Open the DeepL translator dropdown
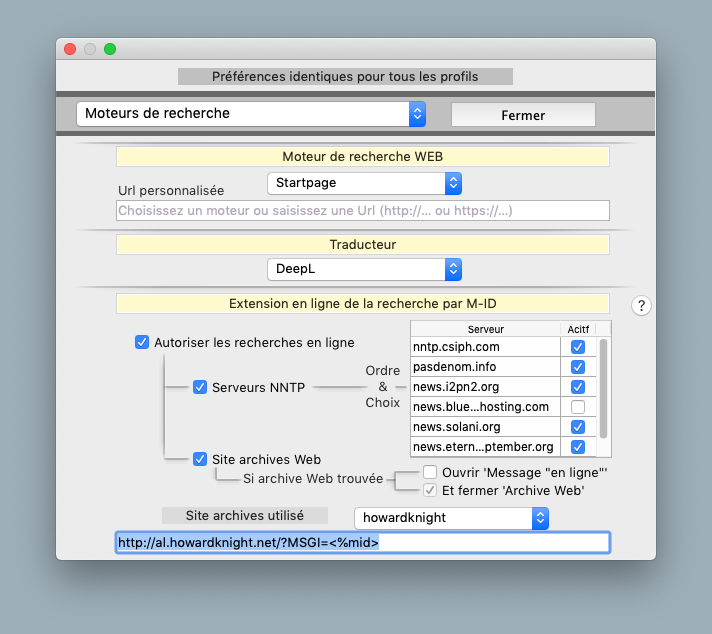The height and width of the screenshot is (634, 712). (x=364, y=269)
